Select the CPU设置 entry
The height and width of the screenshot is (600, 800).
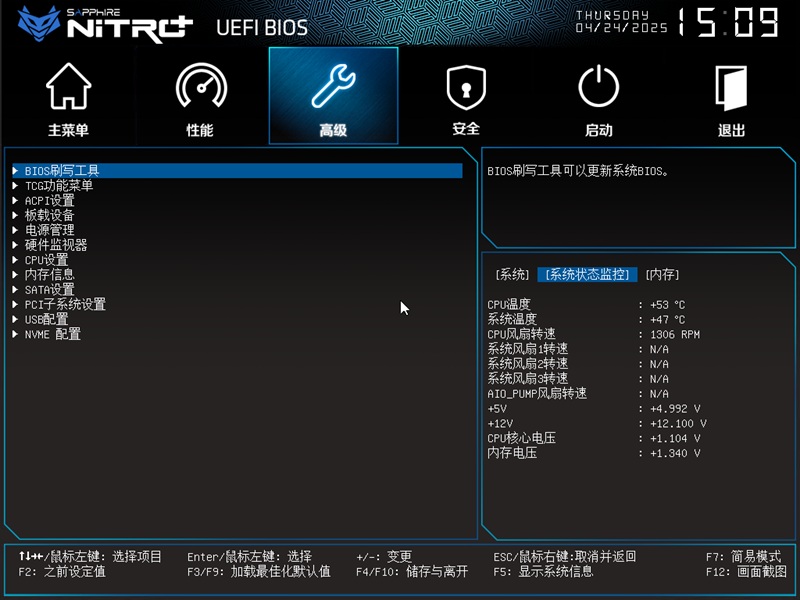[x=47, y=260]
